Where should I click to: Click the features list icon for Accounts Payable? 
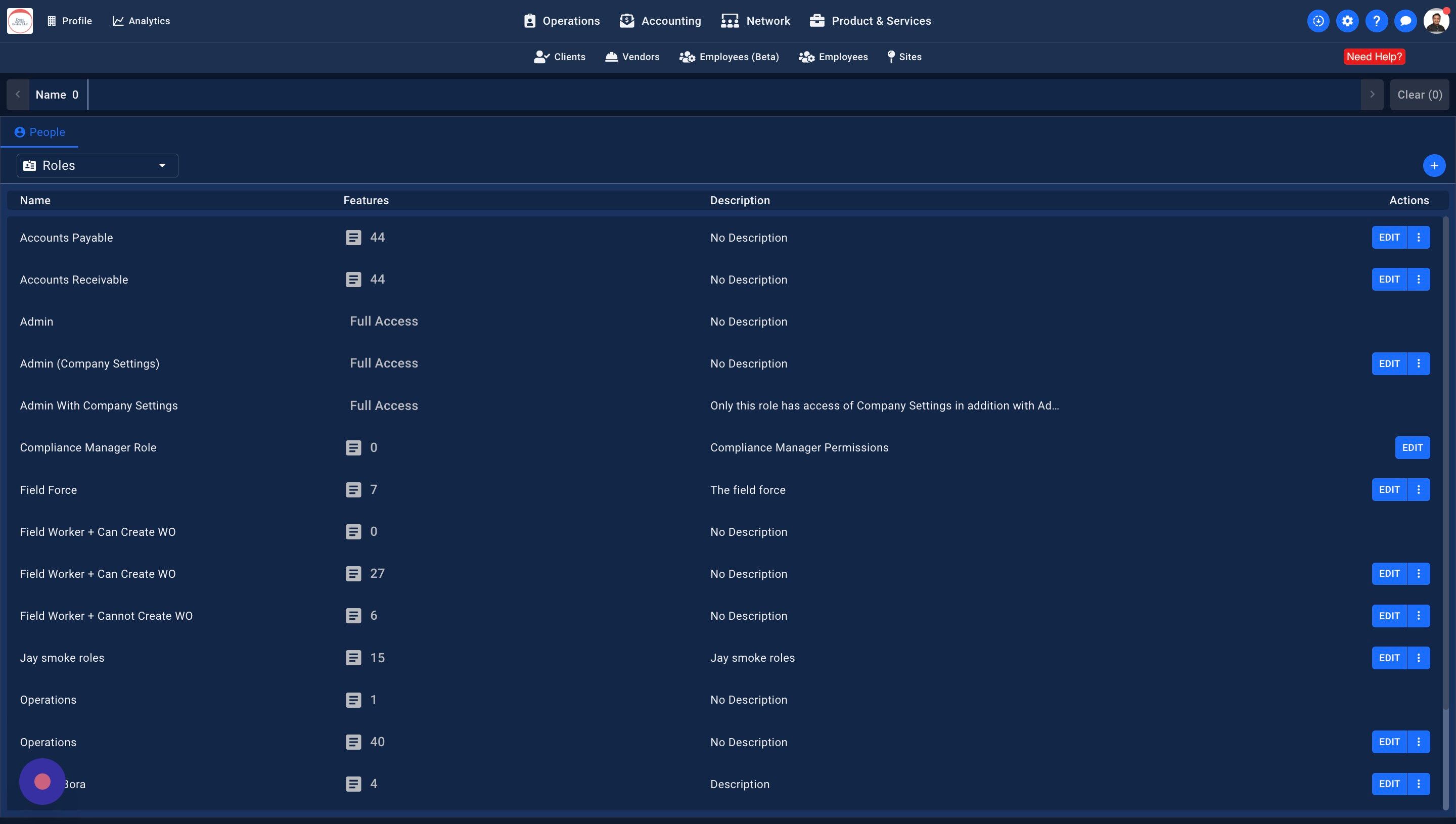click(x=353, y=238)
